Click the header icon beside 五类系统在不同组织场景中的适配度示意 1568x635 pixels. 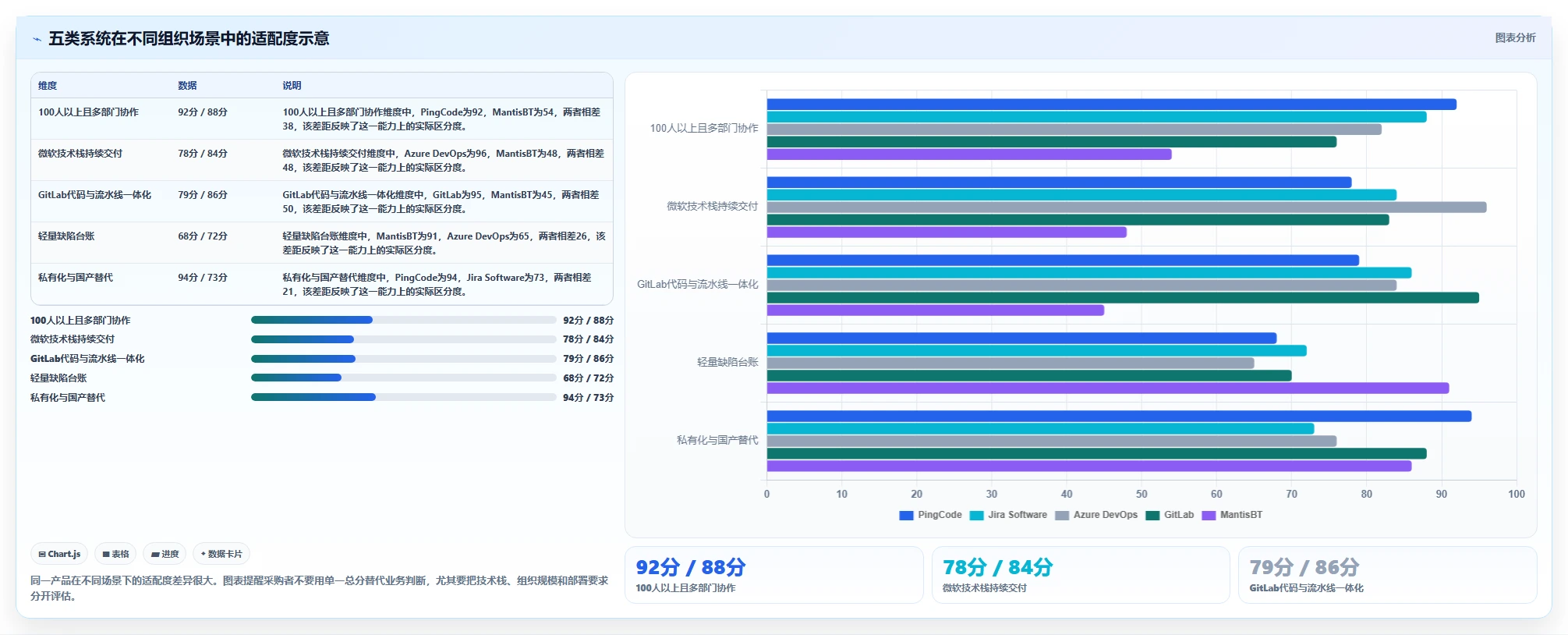(37, 39)
